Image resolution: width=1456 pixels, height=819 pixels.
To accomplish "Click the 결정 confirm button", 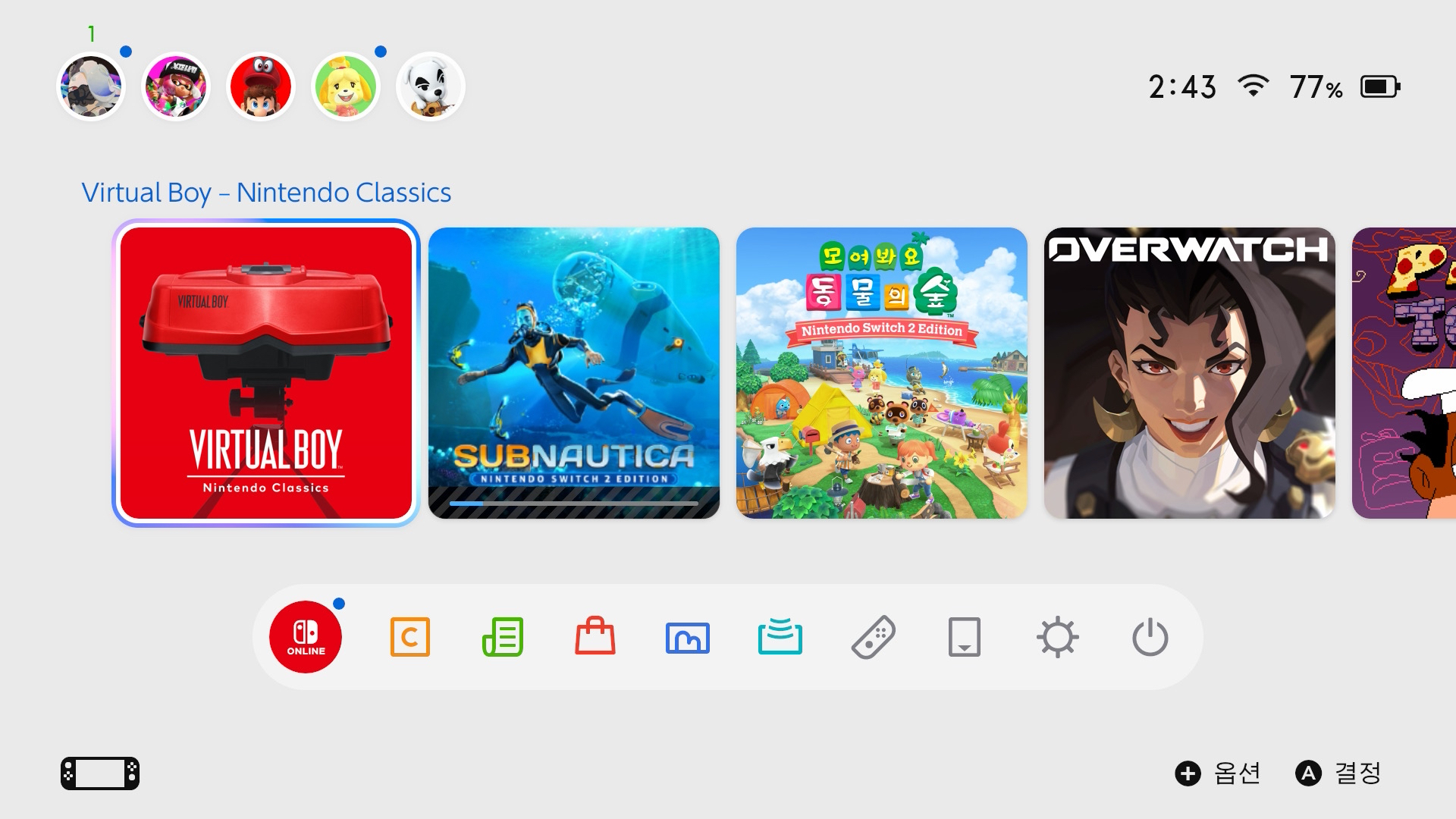I will [x=1338, y=773].
